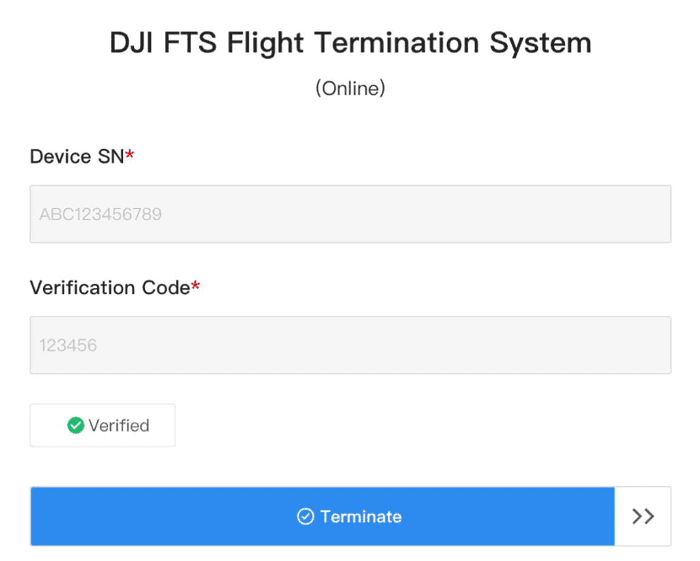Click the red asterisk after Device SN
700x561 pixels.
tap(130, 156)
